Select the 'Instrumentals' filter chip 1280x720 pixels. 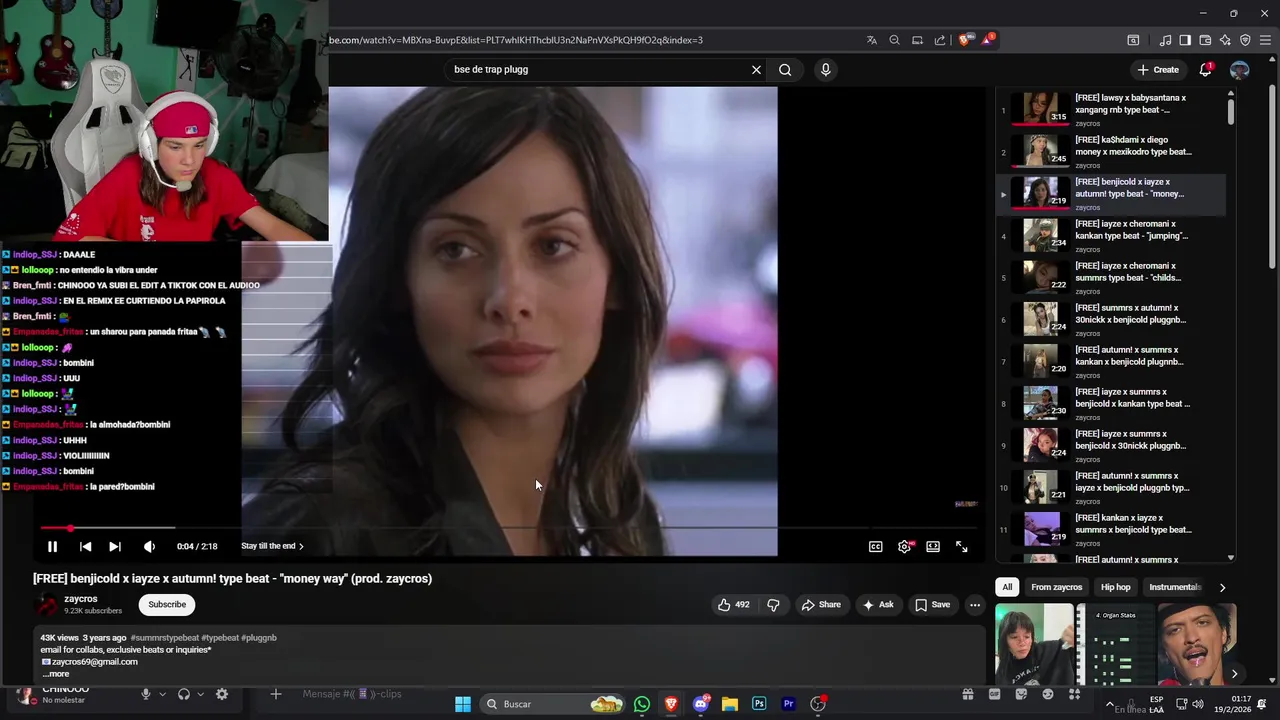pos(1174,587)
